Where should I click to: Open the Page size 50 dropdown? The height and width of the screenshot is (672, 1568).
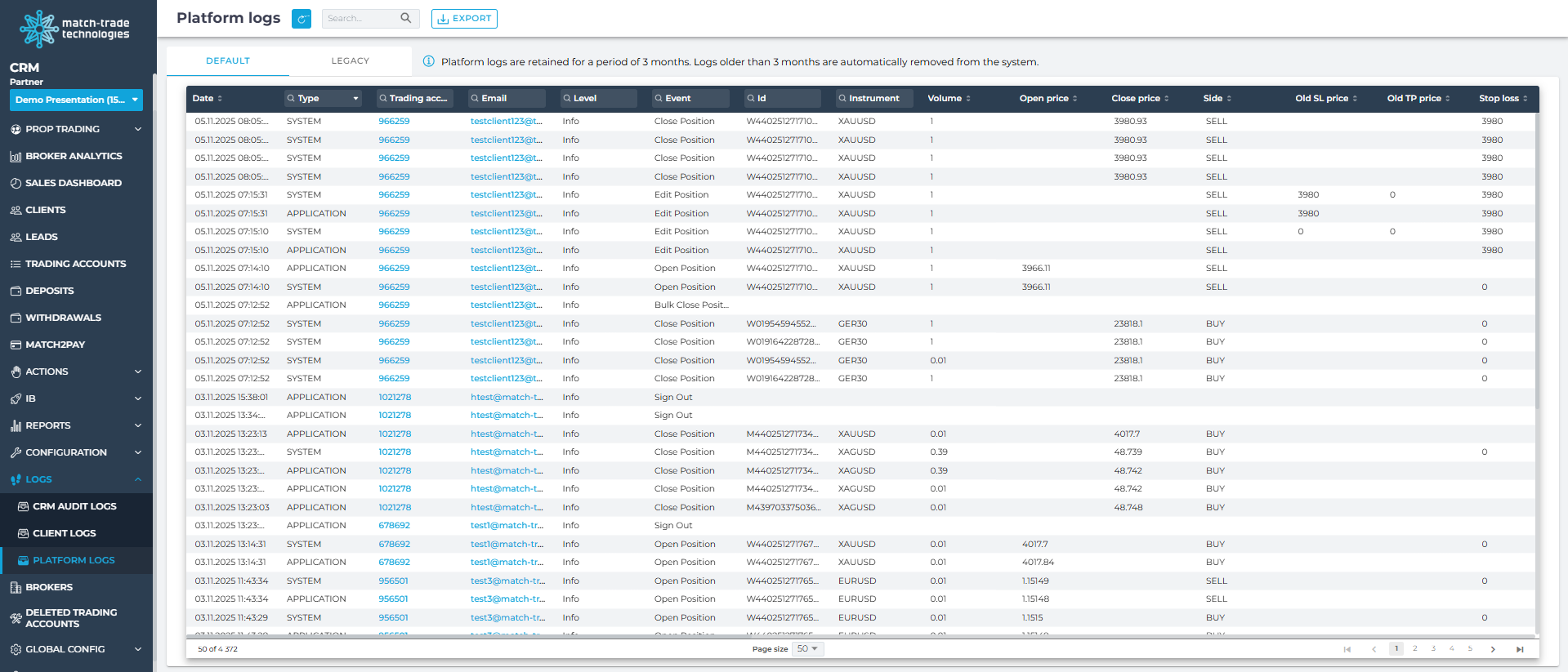(x=809, y=649)
